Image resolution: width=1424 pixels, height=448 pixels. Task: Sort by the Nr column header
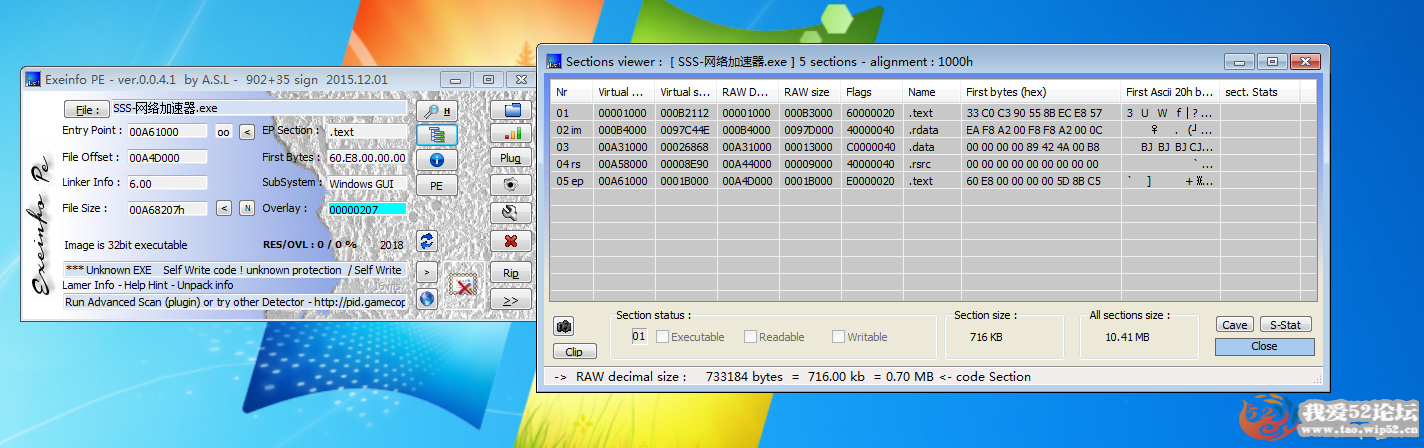(571, 92)
